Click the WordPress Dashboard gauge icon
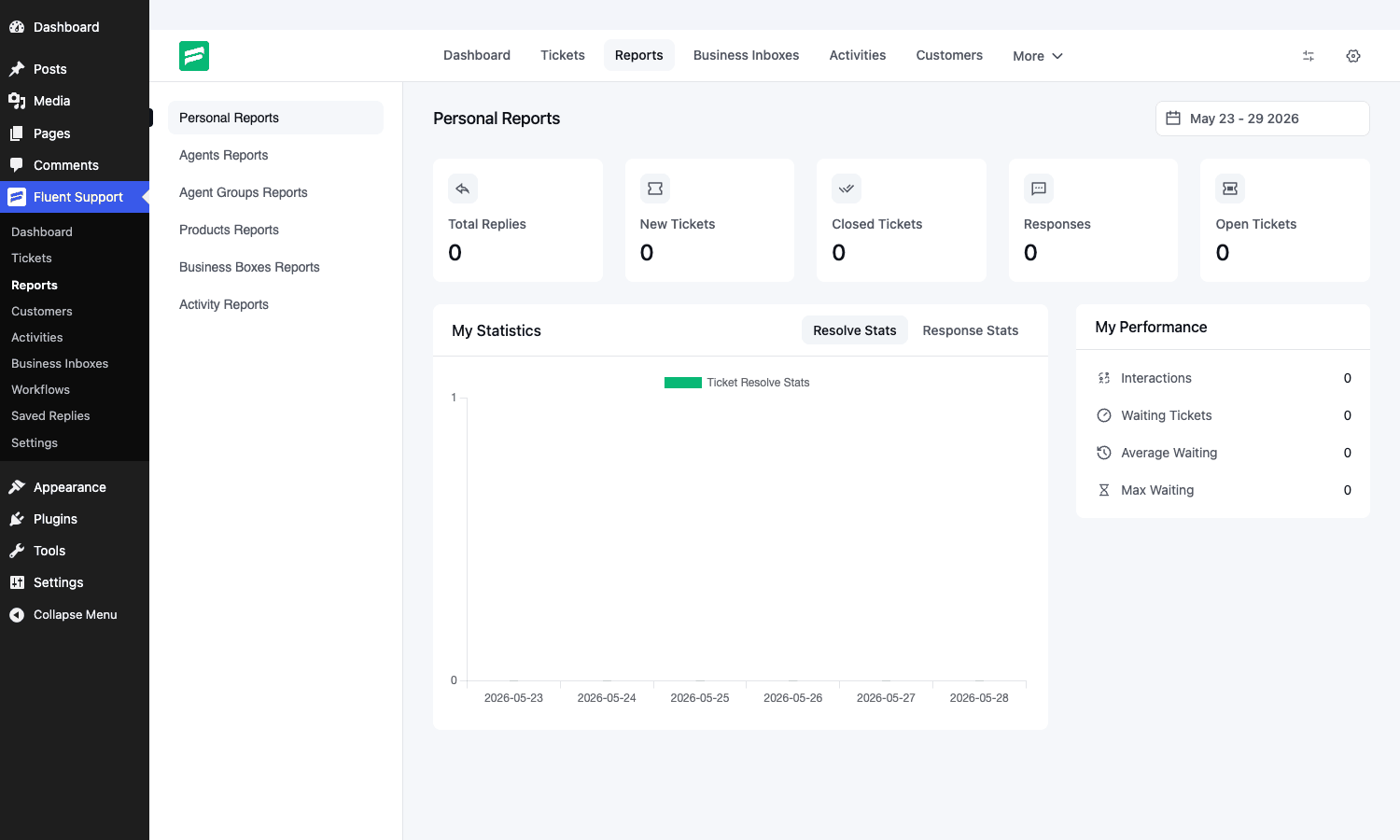This screenshot has height=840, width=1400. tap(17, 27)
